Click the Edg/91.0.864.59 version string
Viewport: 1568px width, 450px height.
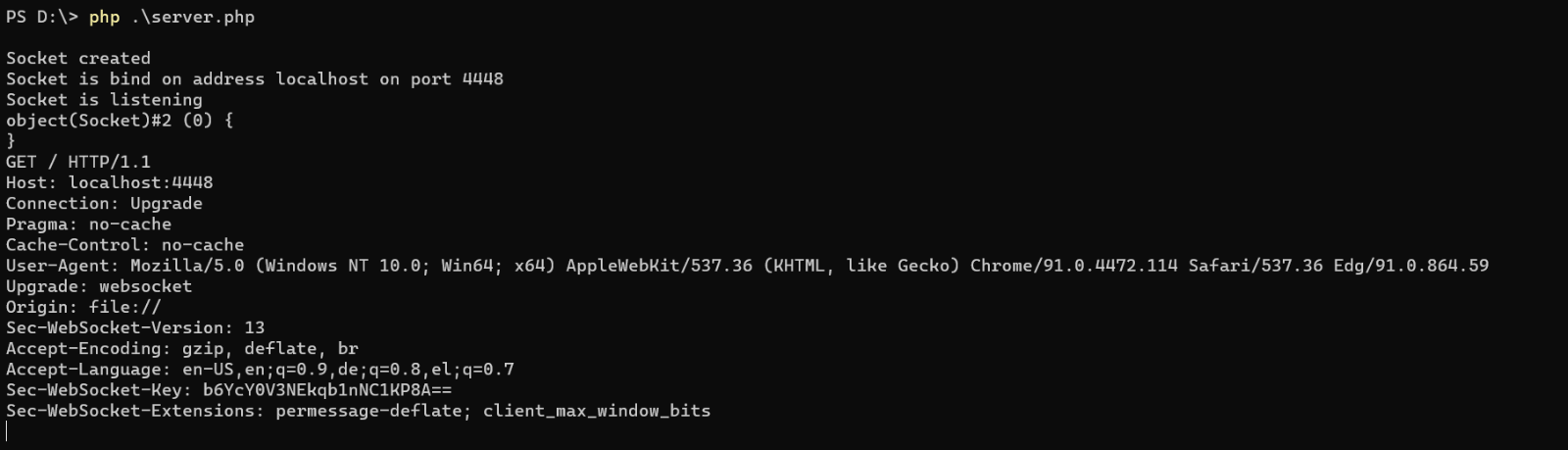1411,265
